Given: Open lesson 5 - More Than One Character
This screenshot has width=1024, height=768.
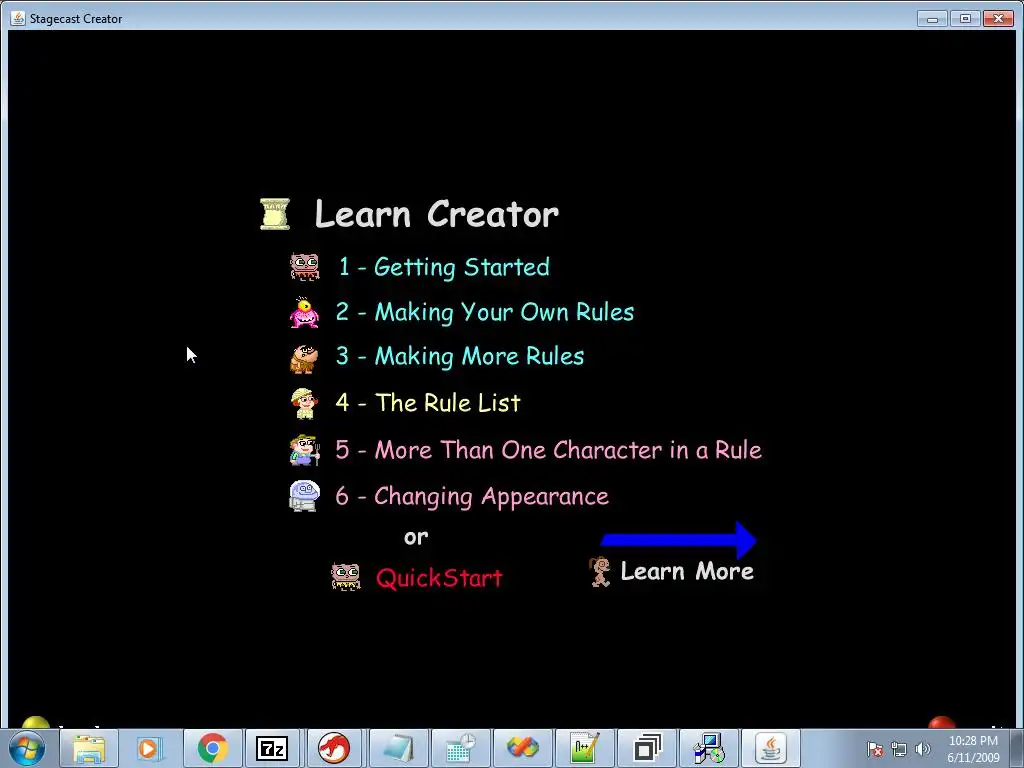Looking at the screenshot, I should pyautogui.click(x=549, y=450).
